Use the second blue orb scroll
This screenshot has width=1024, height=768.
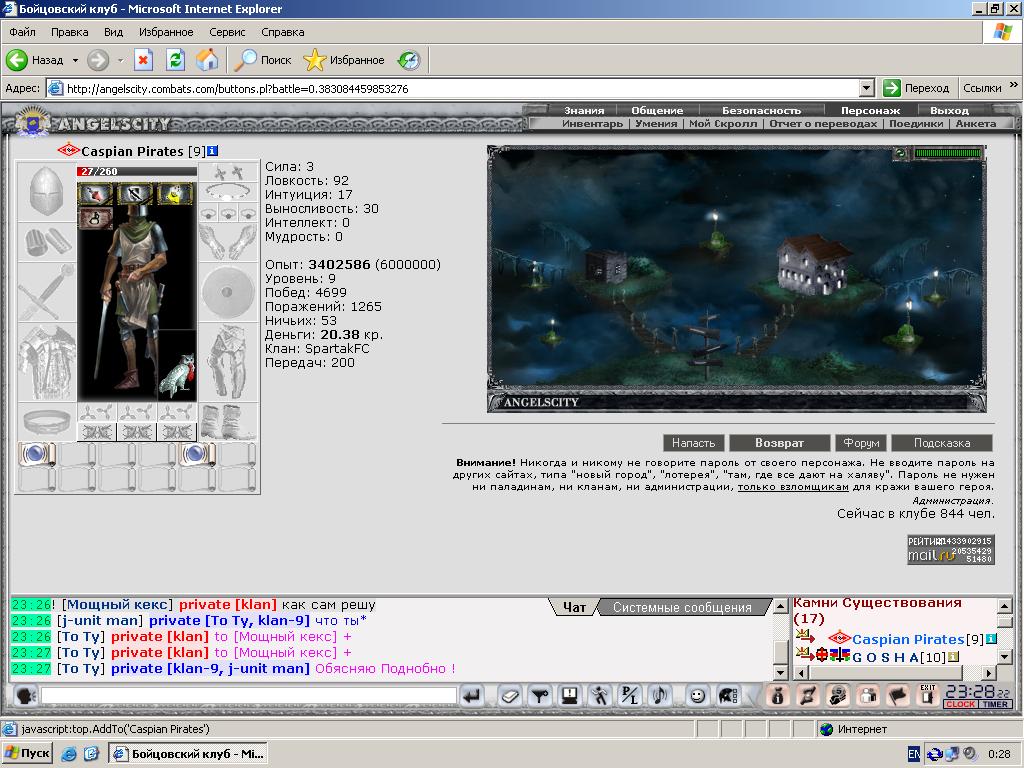click(197, 455)
